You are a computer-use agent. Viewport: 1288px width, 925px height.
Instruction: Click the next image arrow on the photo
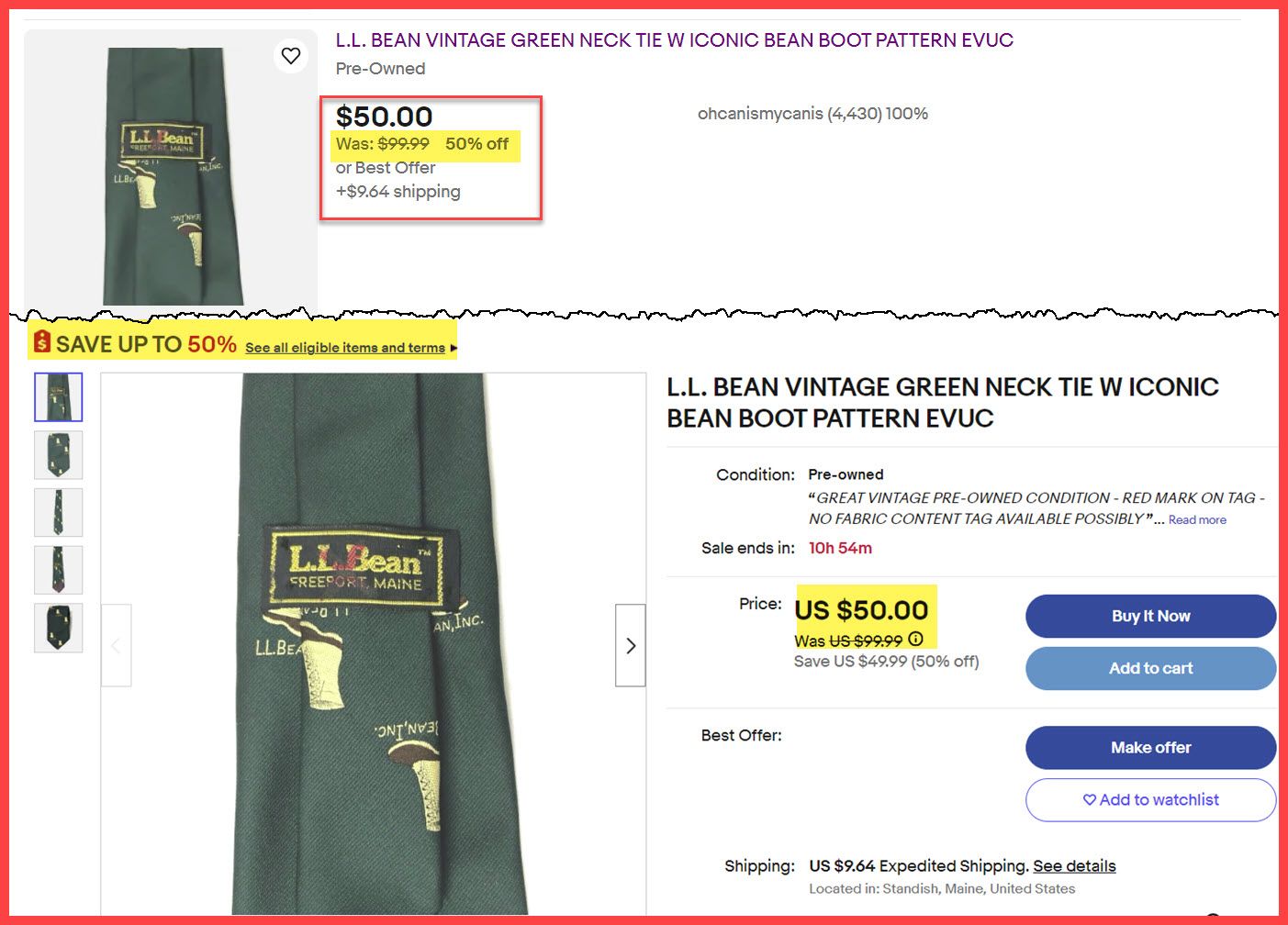631,645
